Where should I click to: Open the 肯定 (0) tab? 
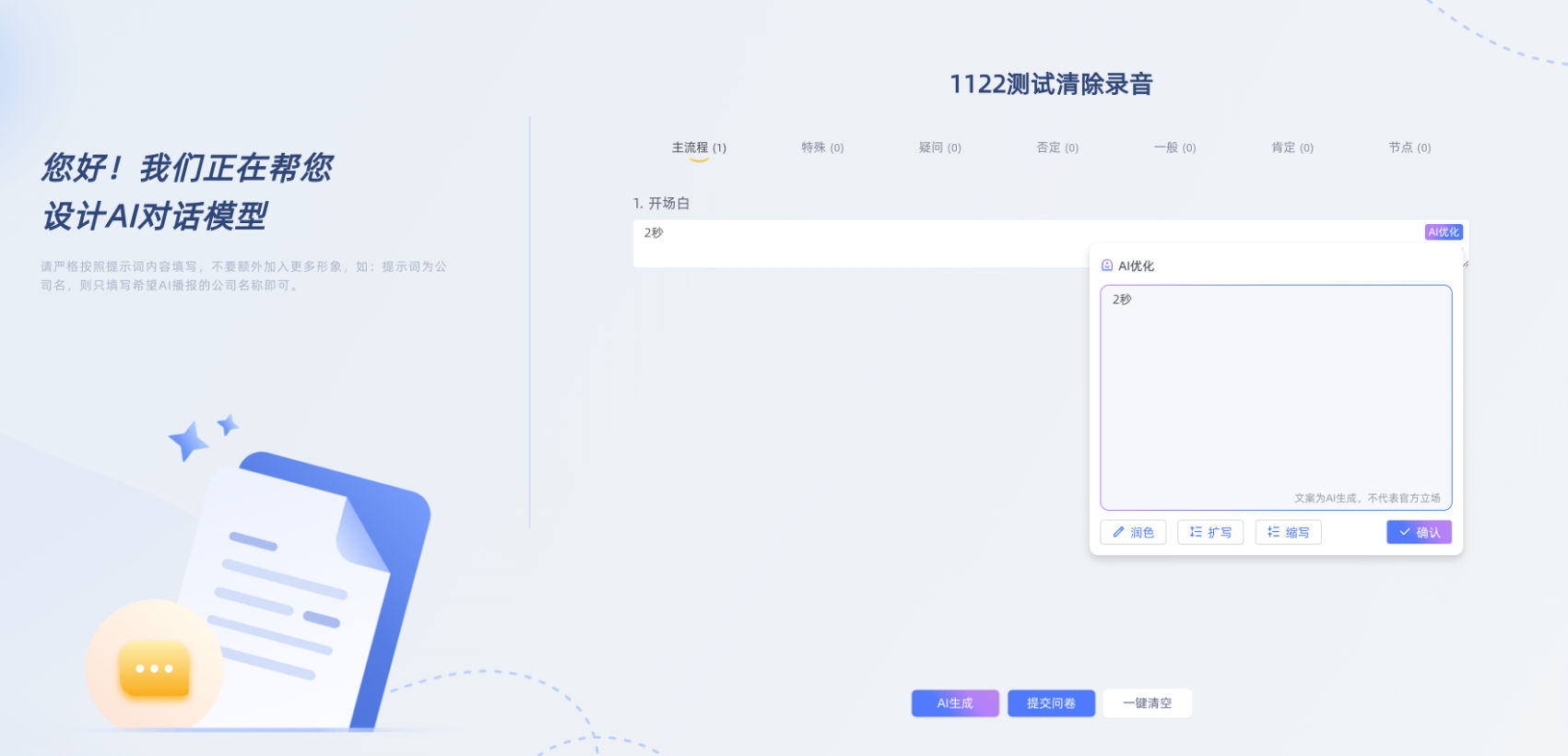[1291, 148]
